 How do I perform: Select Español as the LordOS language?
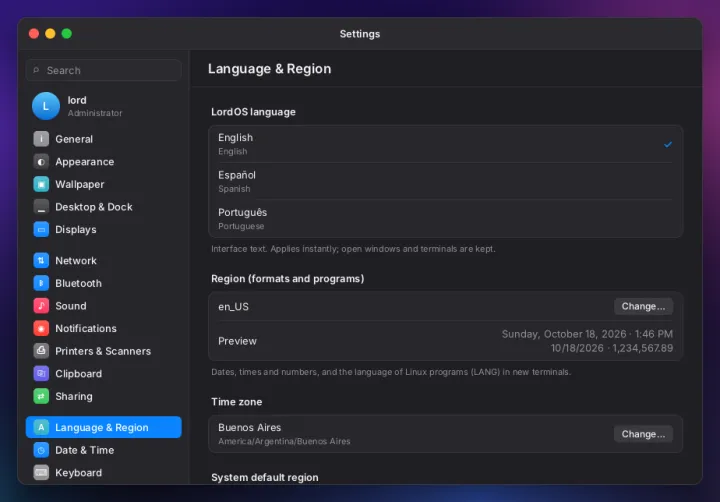pyautogui.click(x=445, y=181)
